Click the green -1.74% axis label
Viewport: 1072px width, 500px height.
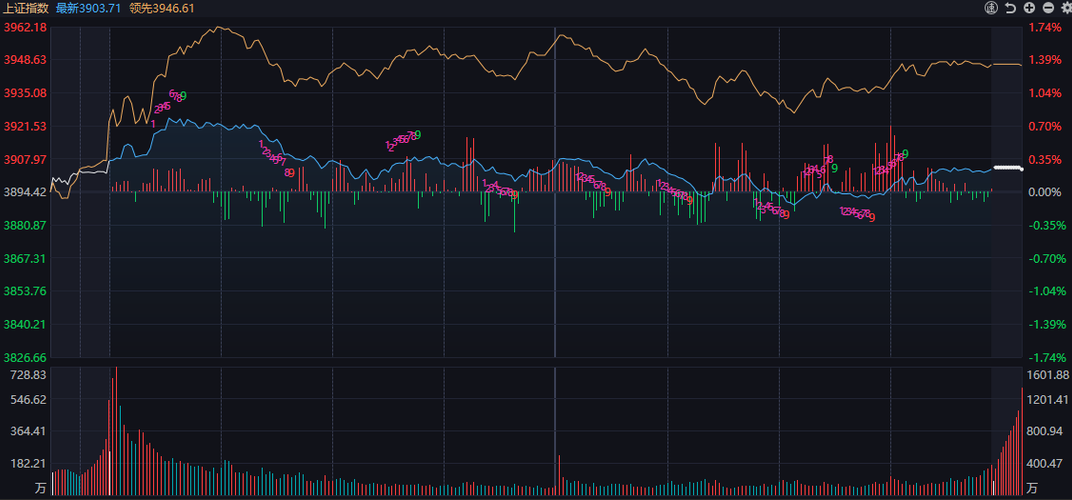[1046, 358]
